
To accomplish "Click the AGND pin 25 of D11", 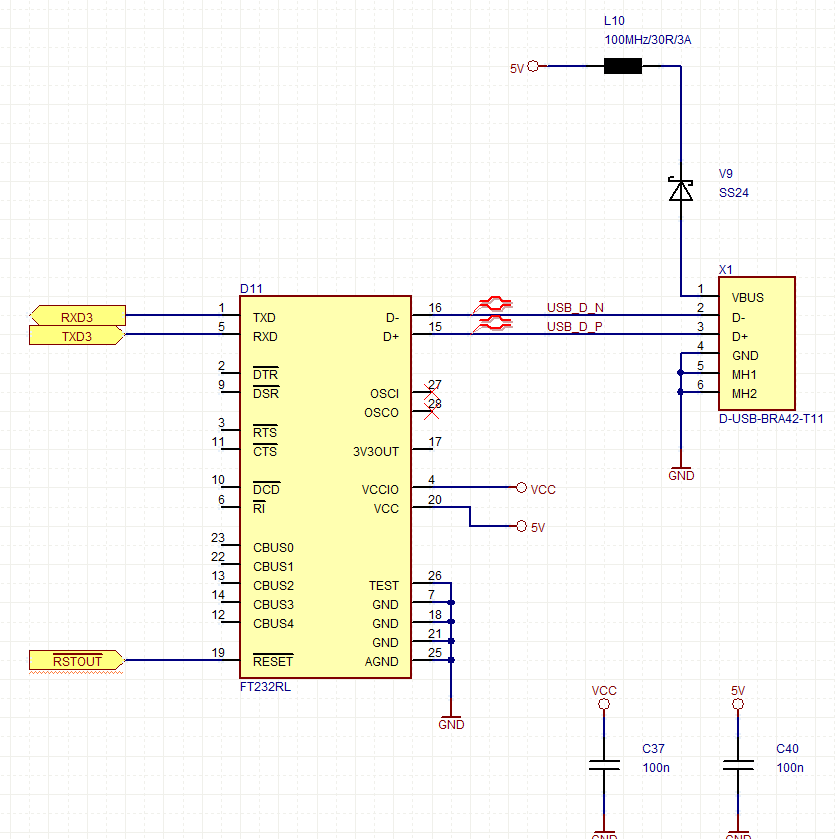I will [423, 660].
